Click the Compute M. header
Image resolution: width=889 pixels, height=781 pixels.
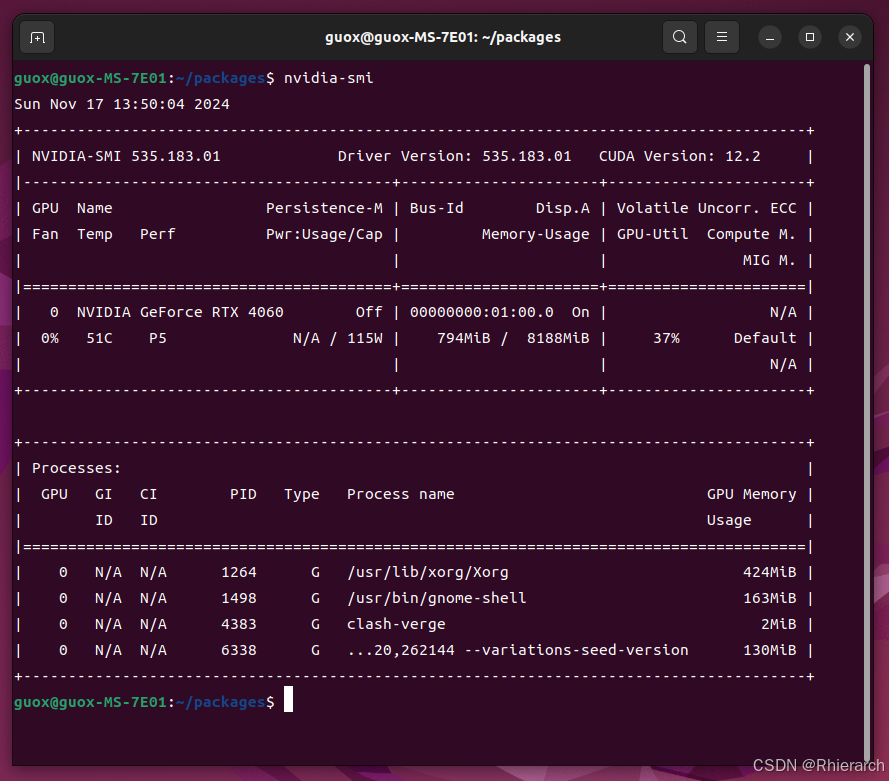[x=751, y=235]
